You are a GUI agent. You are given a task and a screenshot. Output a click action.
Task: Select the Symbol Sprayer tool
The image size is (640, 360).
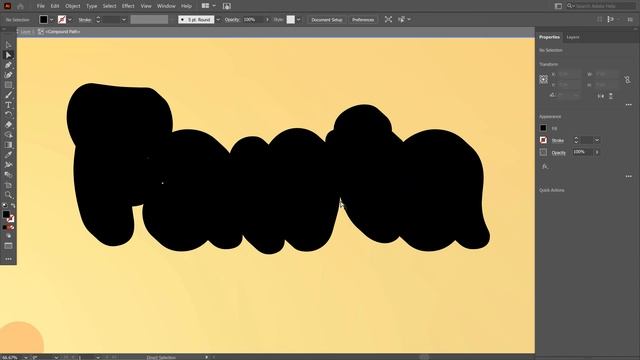[x=8, y=175]
